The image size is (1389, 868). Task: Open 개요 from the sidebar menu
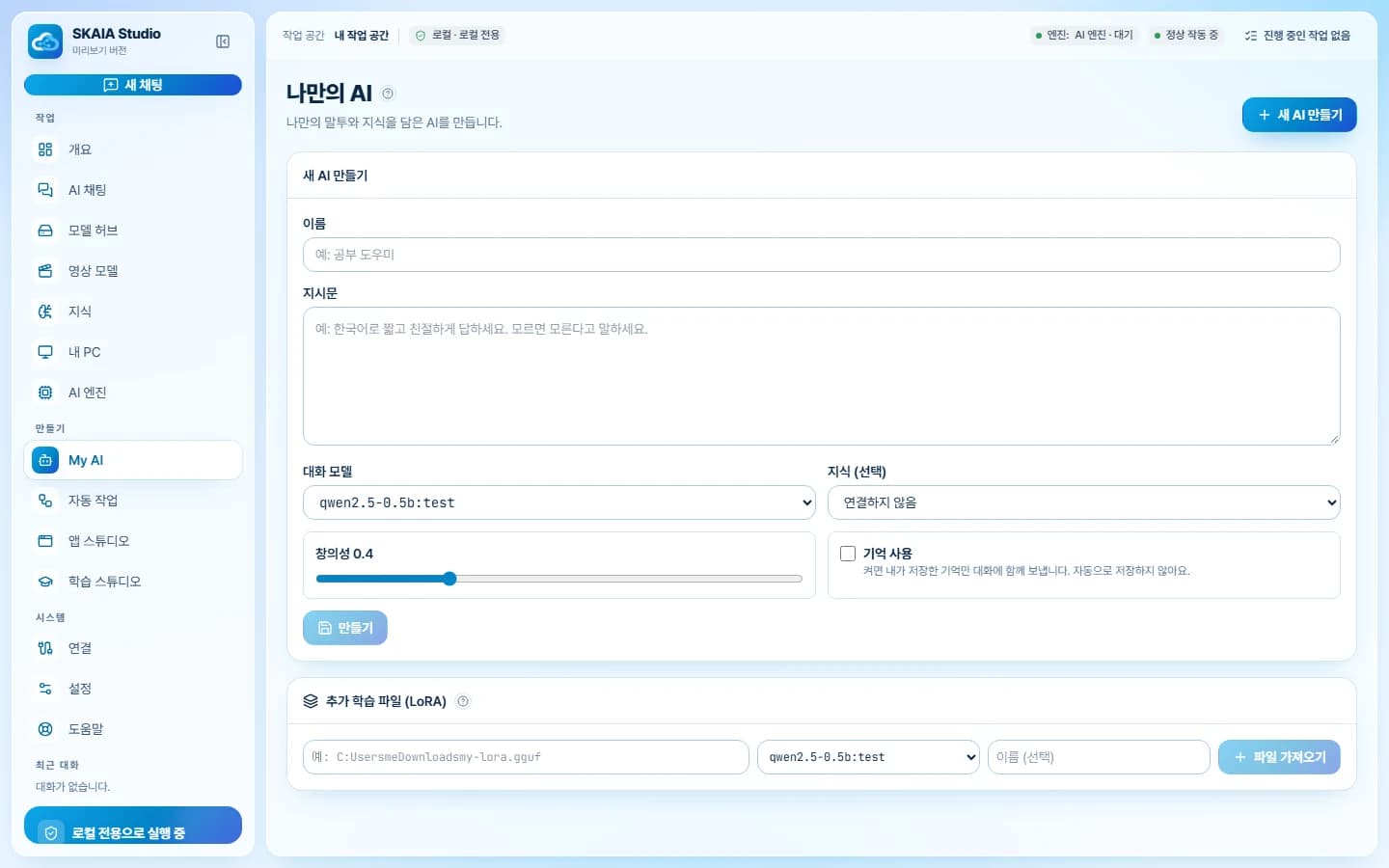(133, 149)
